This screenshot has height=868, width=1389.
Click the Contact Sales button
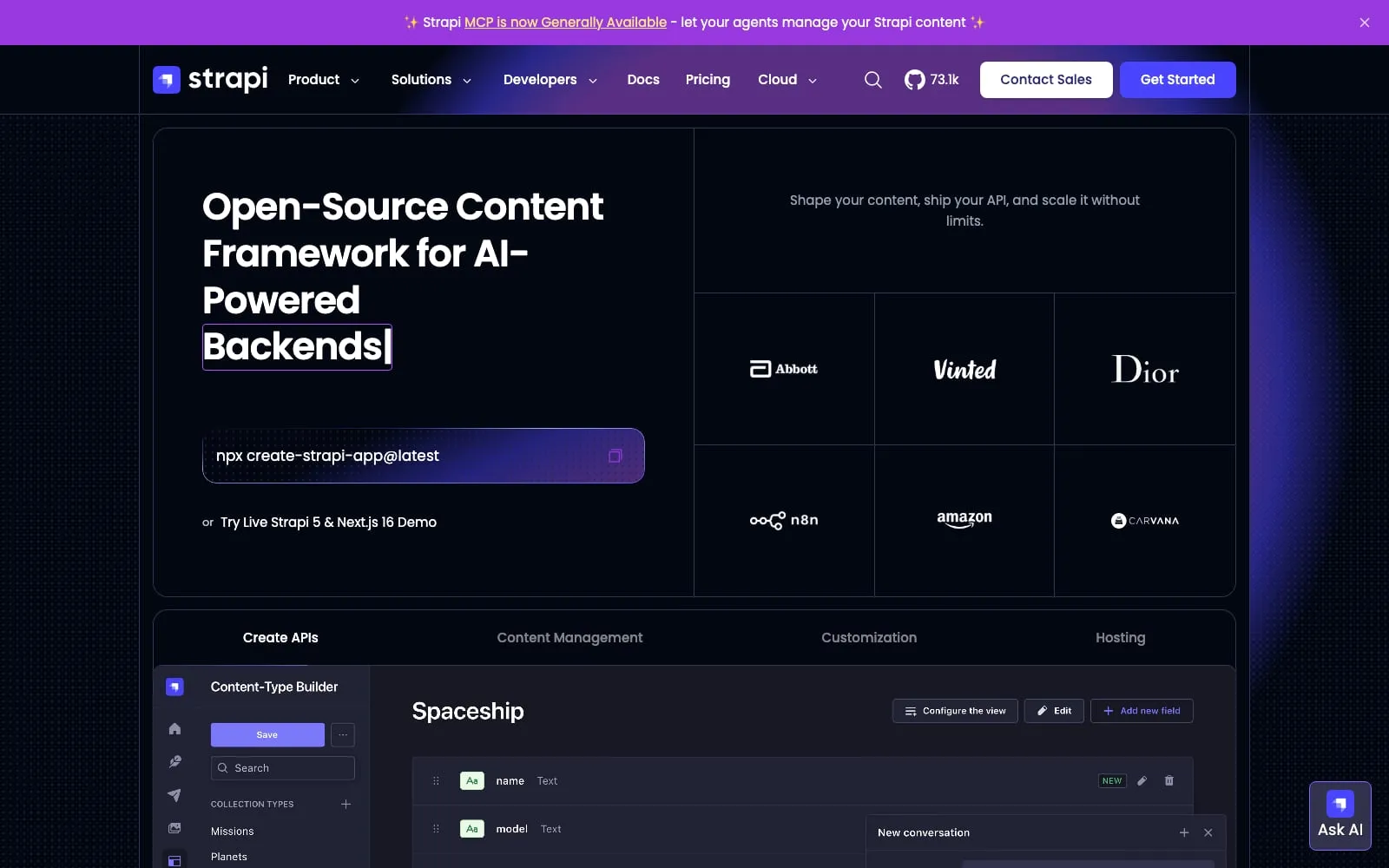point(1046,80)
